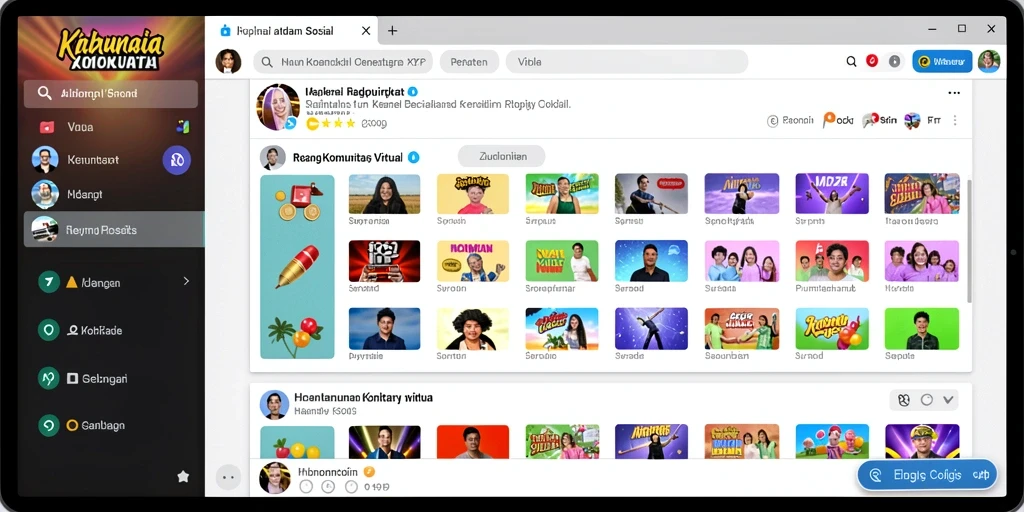Click the Zluclonlian button
The width and height of the screenshot is (1024, 512).
pyautogui.click(x=502, y=157)
